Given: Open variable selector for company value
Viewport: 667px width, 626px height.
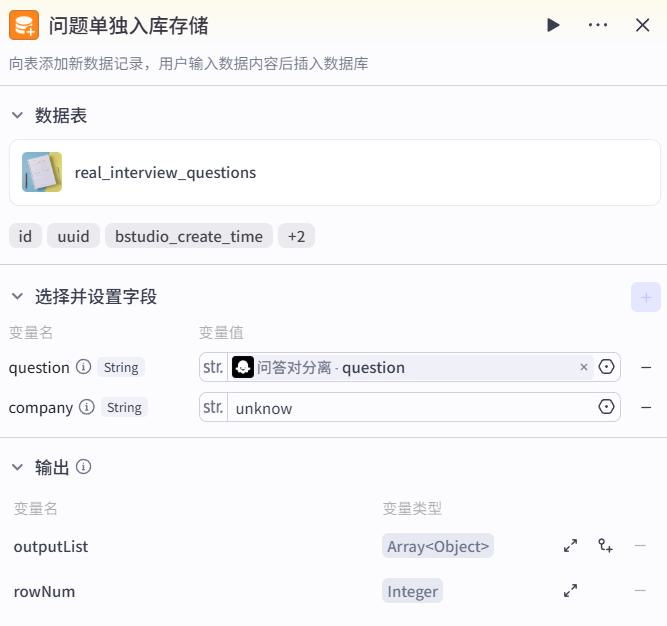Looking at the screenshot, I should pos(606,407).
